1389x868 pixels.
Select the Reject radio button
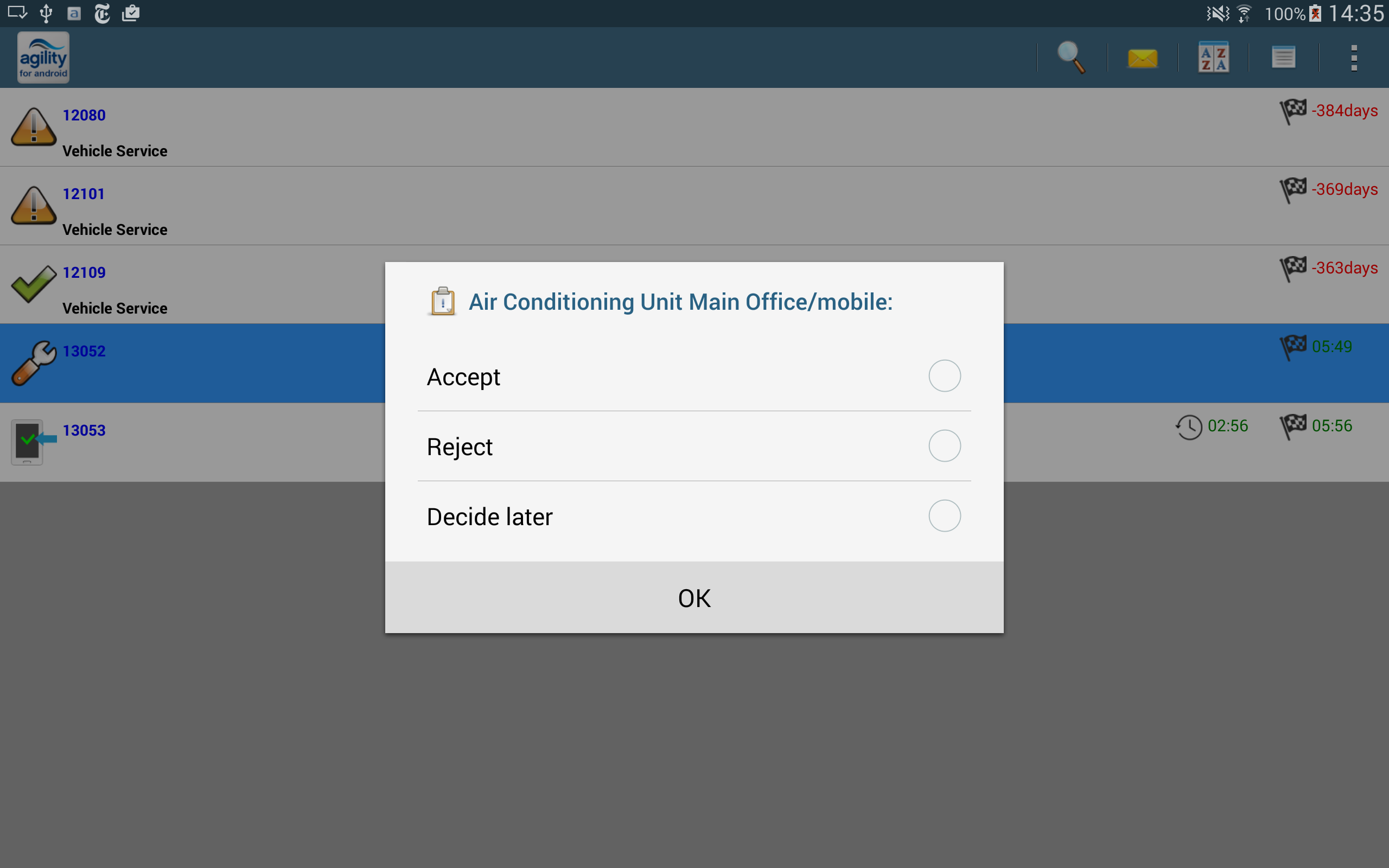[x=944, y=446]
